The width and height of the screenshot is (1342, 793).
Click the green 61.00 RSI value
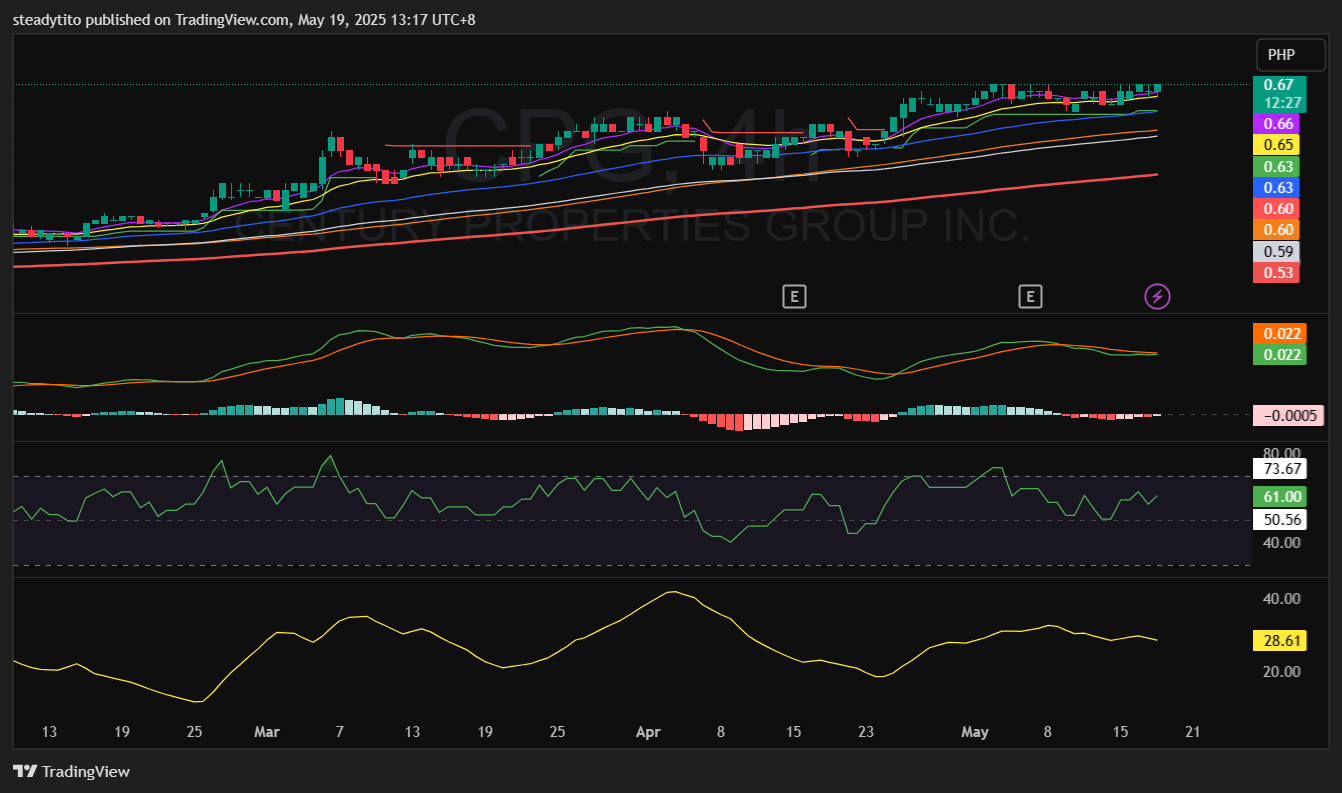click(x=1279, y=496)
